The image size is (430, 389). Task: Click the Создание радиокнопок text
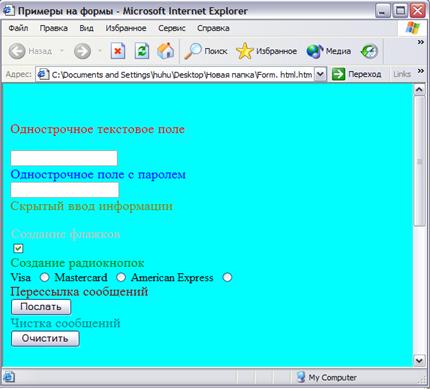pos(77,263)
